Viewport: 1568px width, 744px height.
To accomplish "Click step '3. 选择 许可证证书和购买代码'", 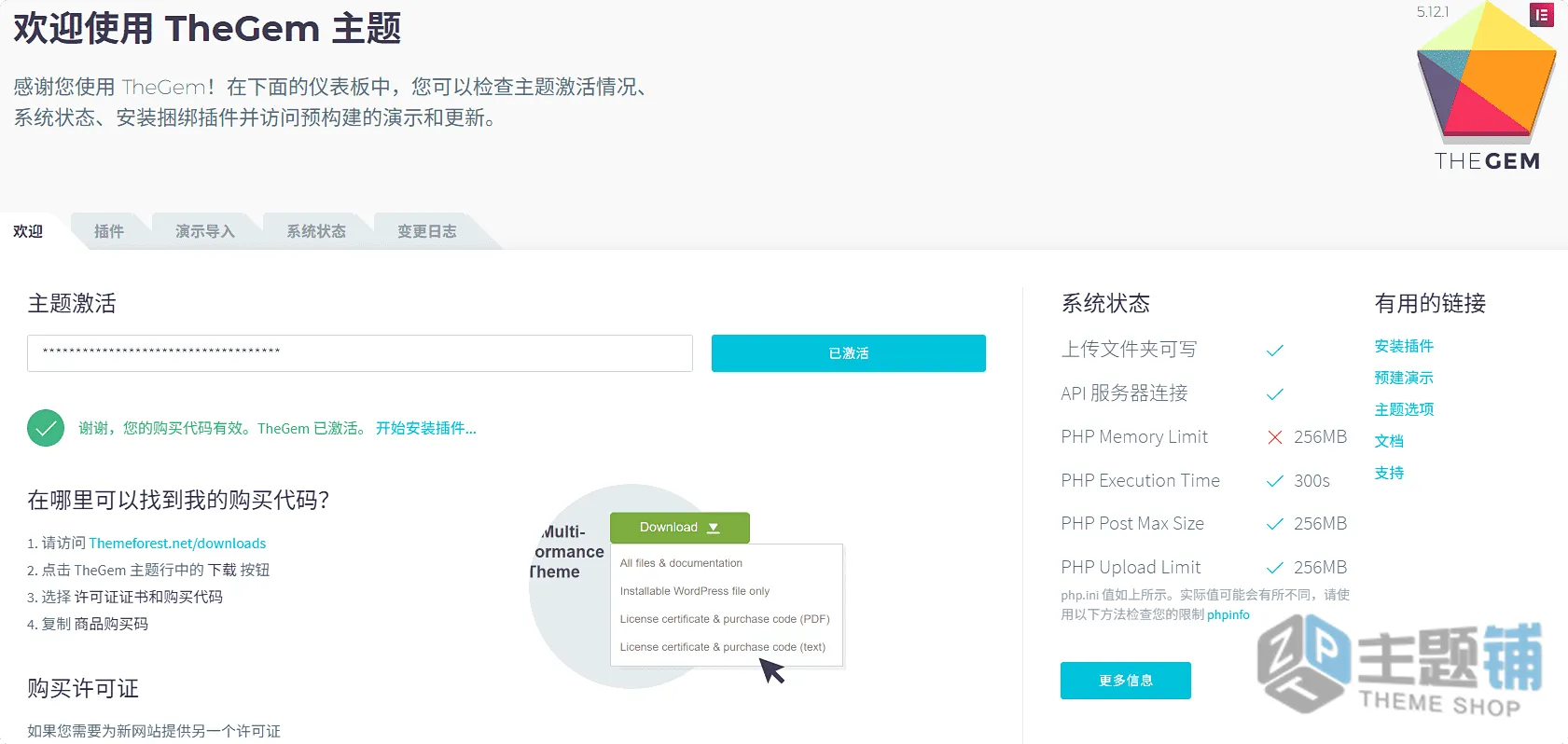I will [x=125, y=597].
